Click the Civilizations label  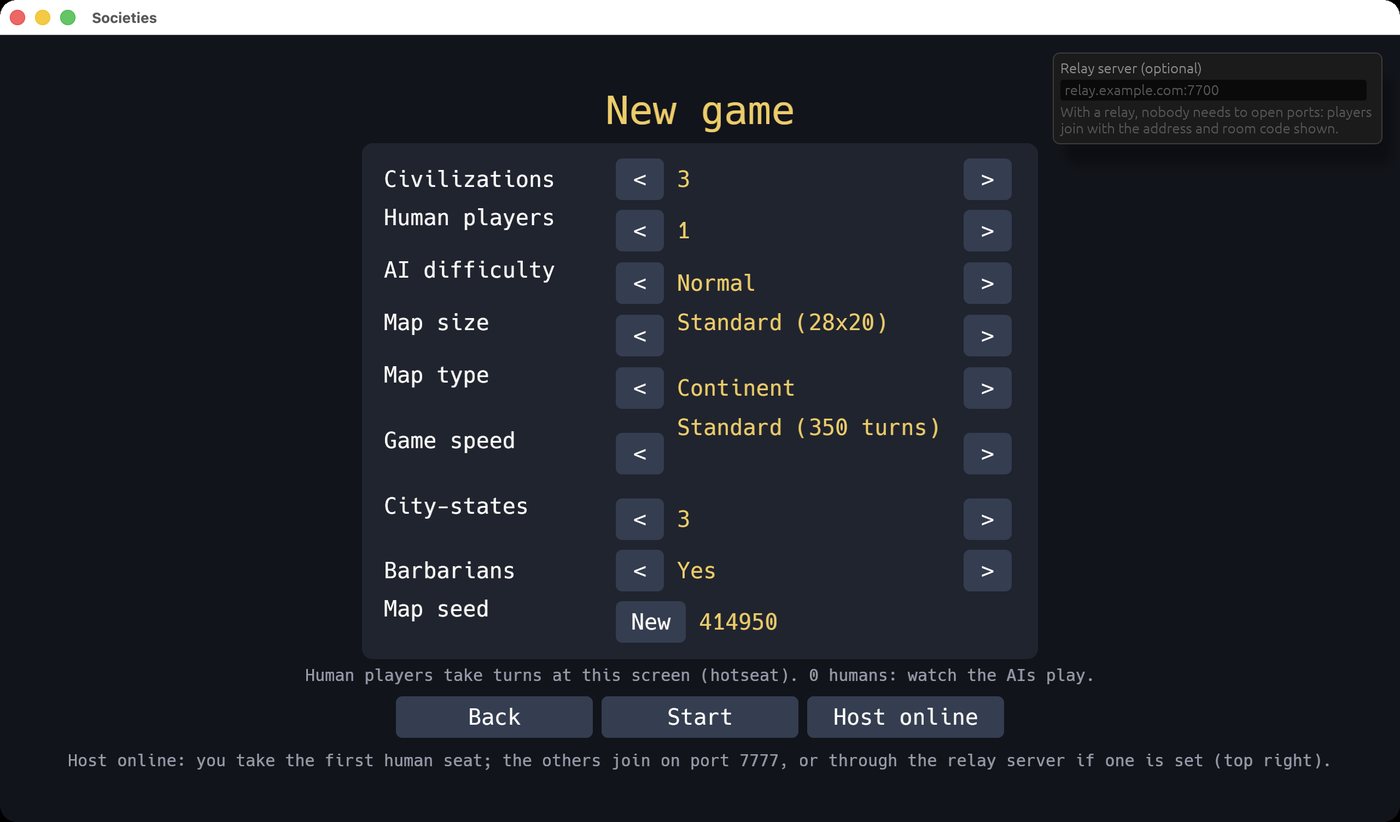tap(469, 179)
